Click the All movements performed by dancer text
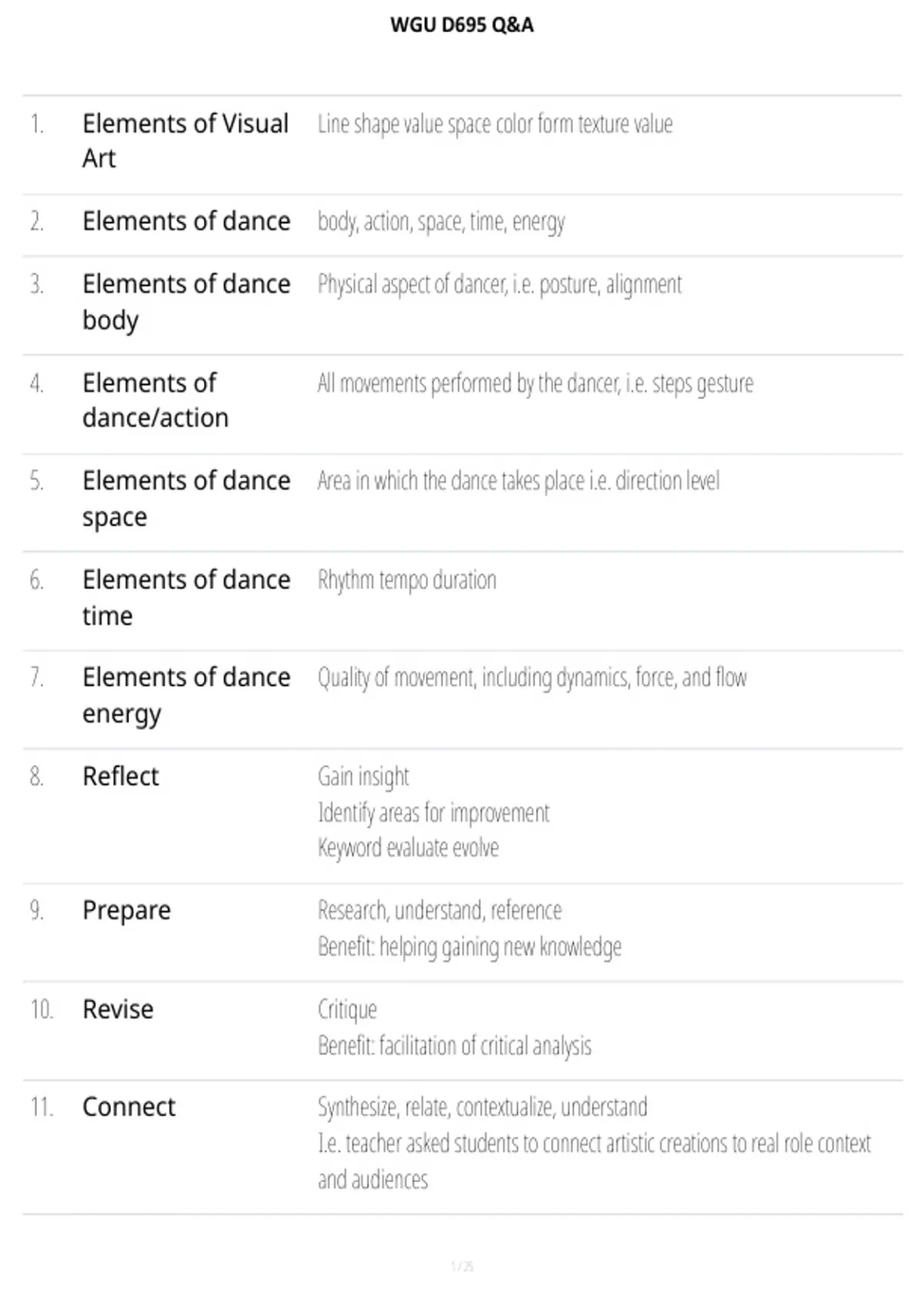 535,383
